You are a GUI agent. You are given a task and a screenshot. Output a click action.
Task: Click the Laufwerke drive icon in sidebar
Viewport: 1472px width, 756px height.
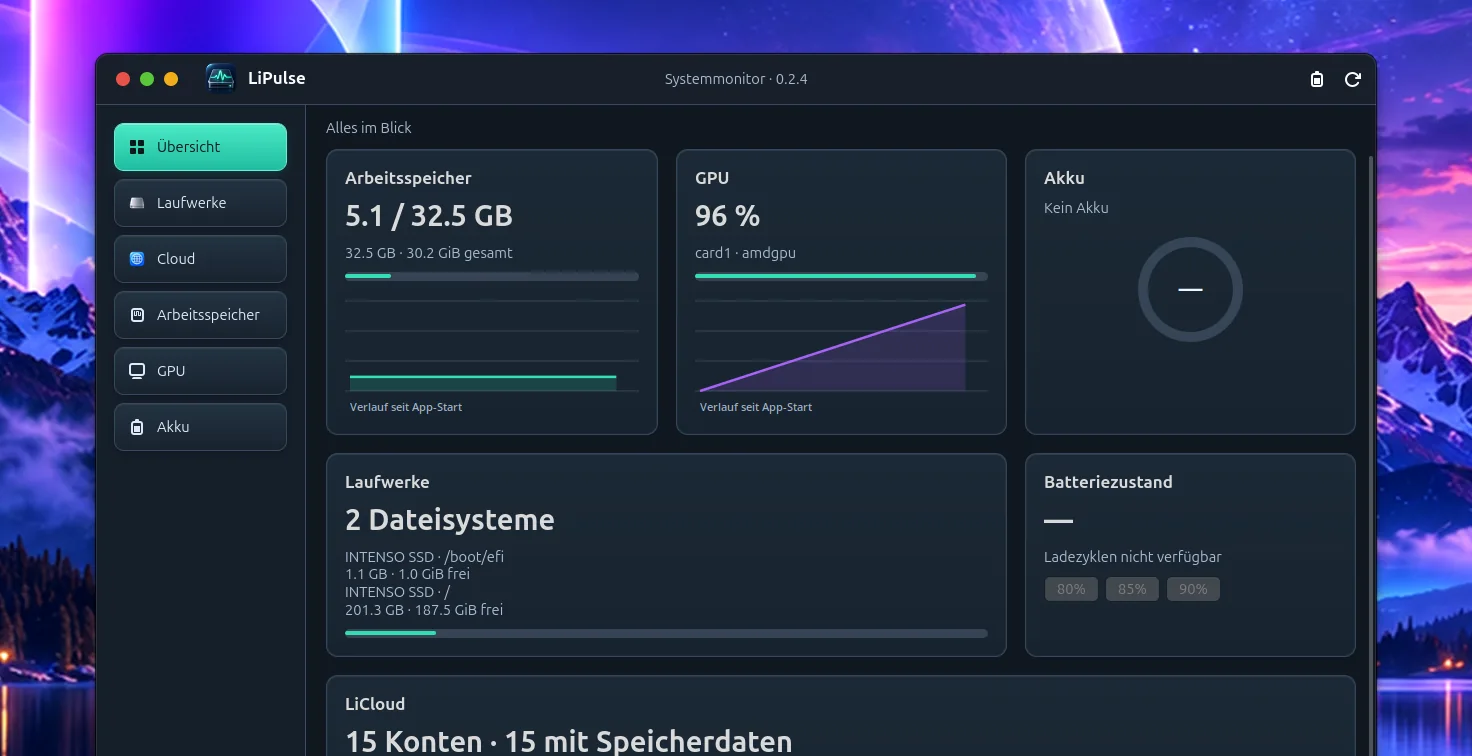tap(138, 203)
